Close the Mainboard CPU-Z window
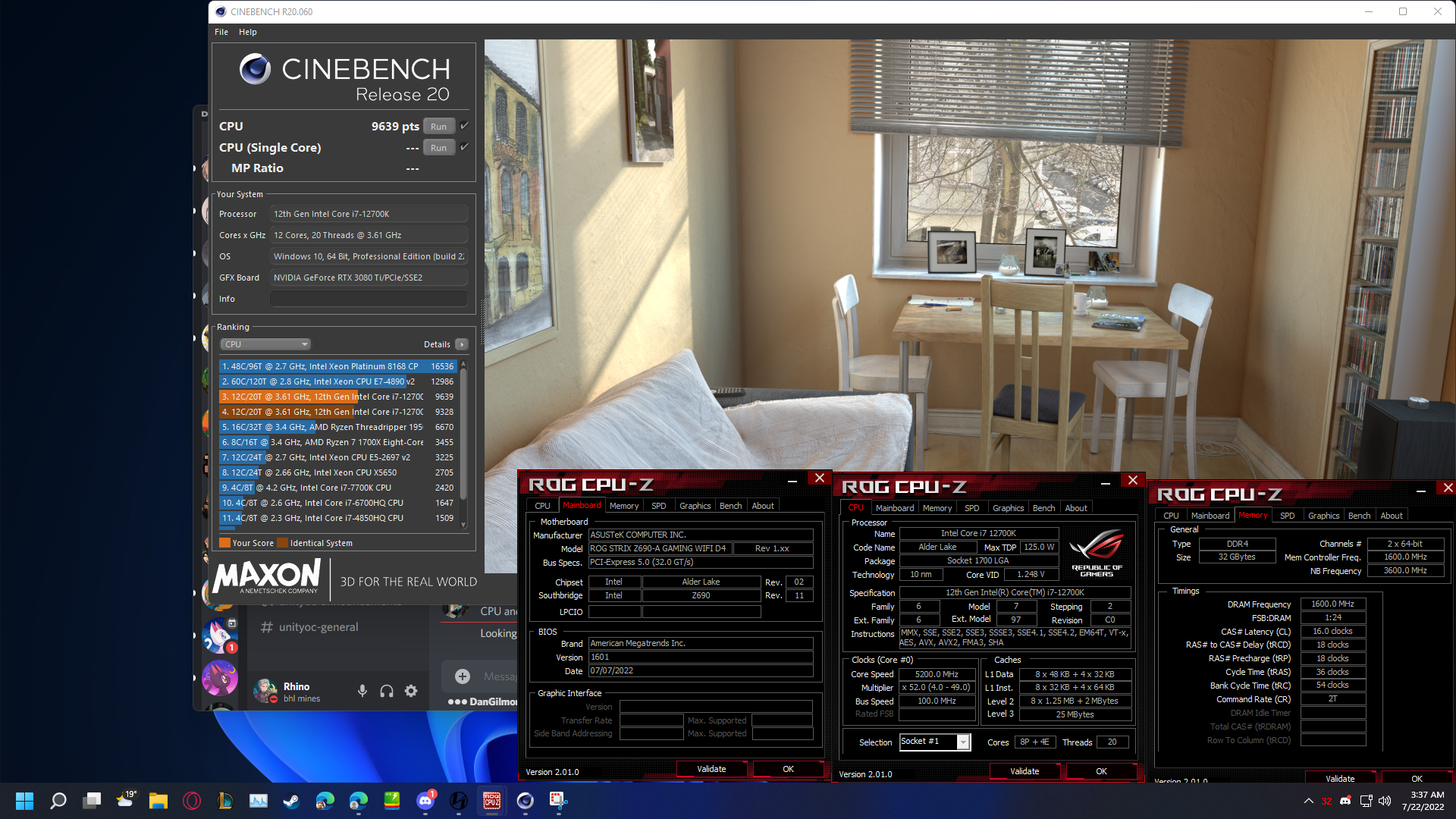Screen dimensions: 1456x819 [819, 479]
